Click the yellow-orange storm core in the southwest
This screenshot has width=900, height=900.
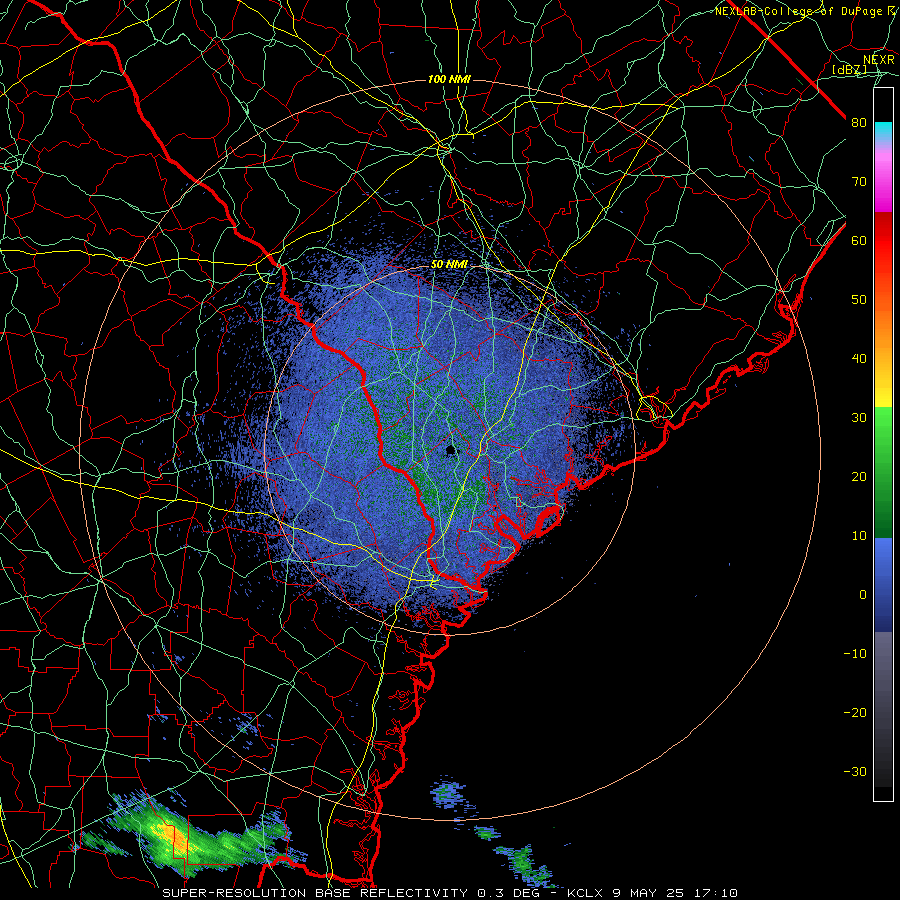(x=177, y=837)
